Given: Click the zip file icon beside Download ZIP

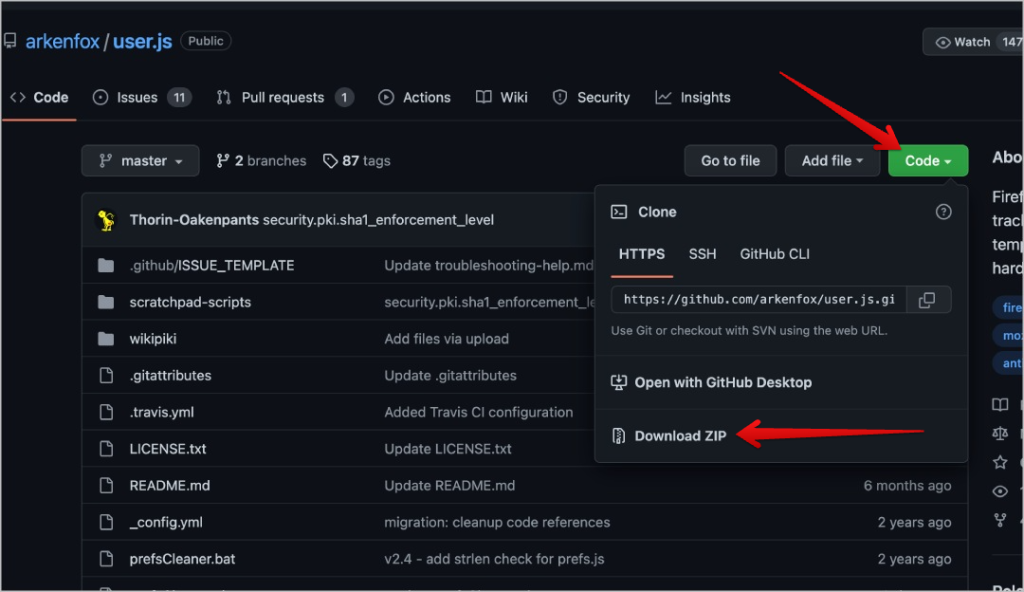Looking at the screenshot, I should 618,436.
